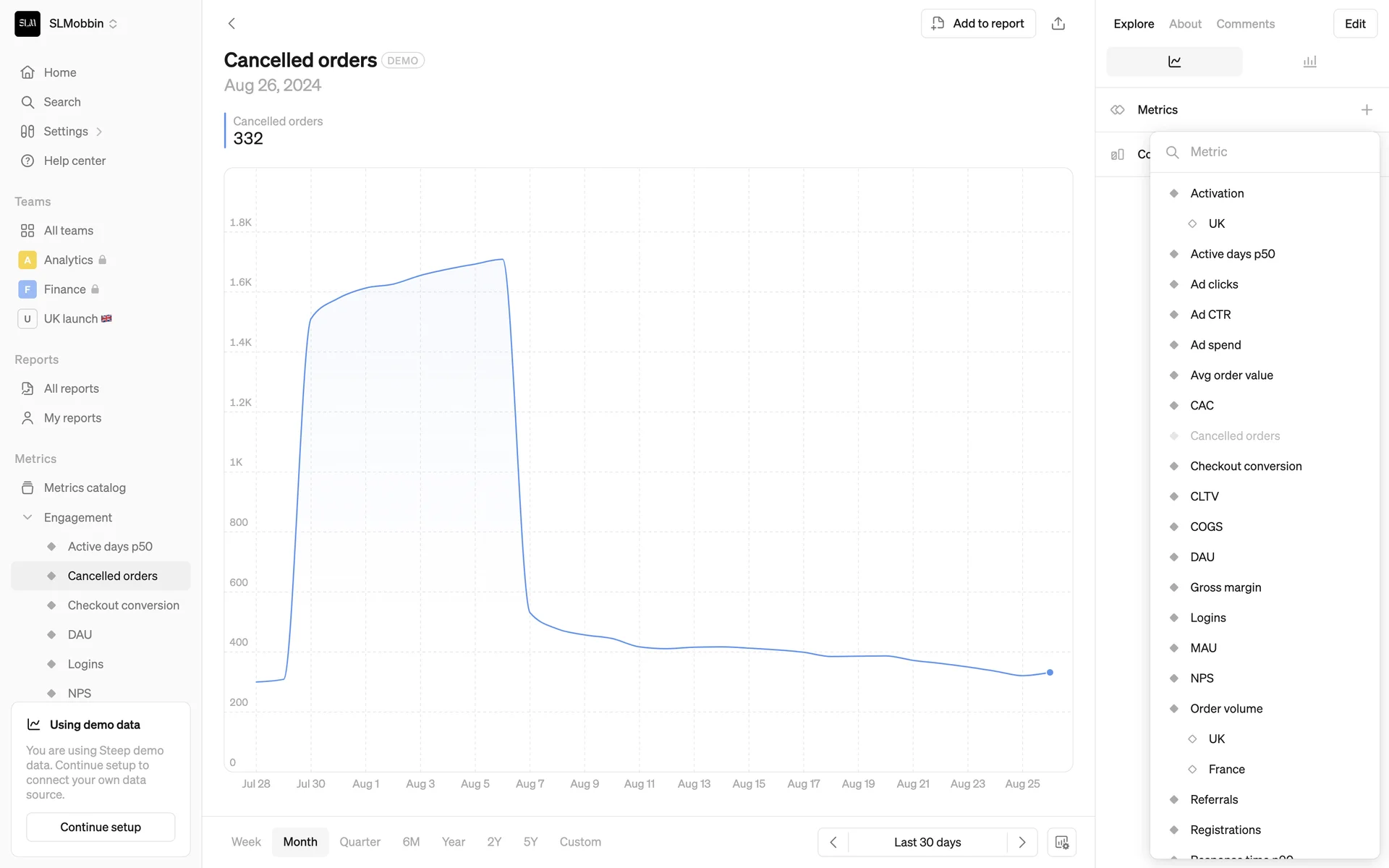This screenshot has width=1389, height=868.
Task: Switch to line chart view
Action: [x=1174, y=62]
